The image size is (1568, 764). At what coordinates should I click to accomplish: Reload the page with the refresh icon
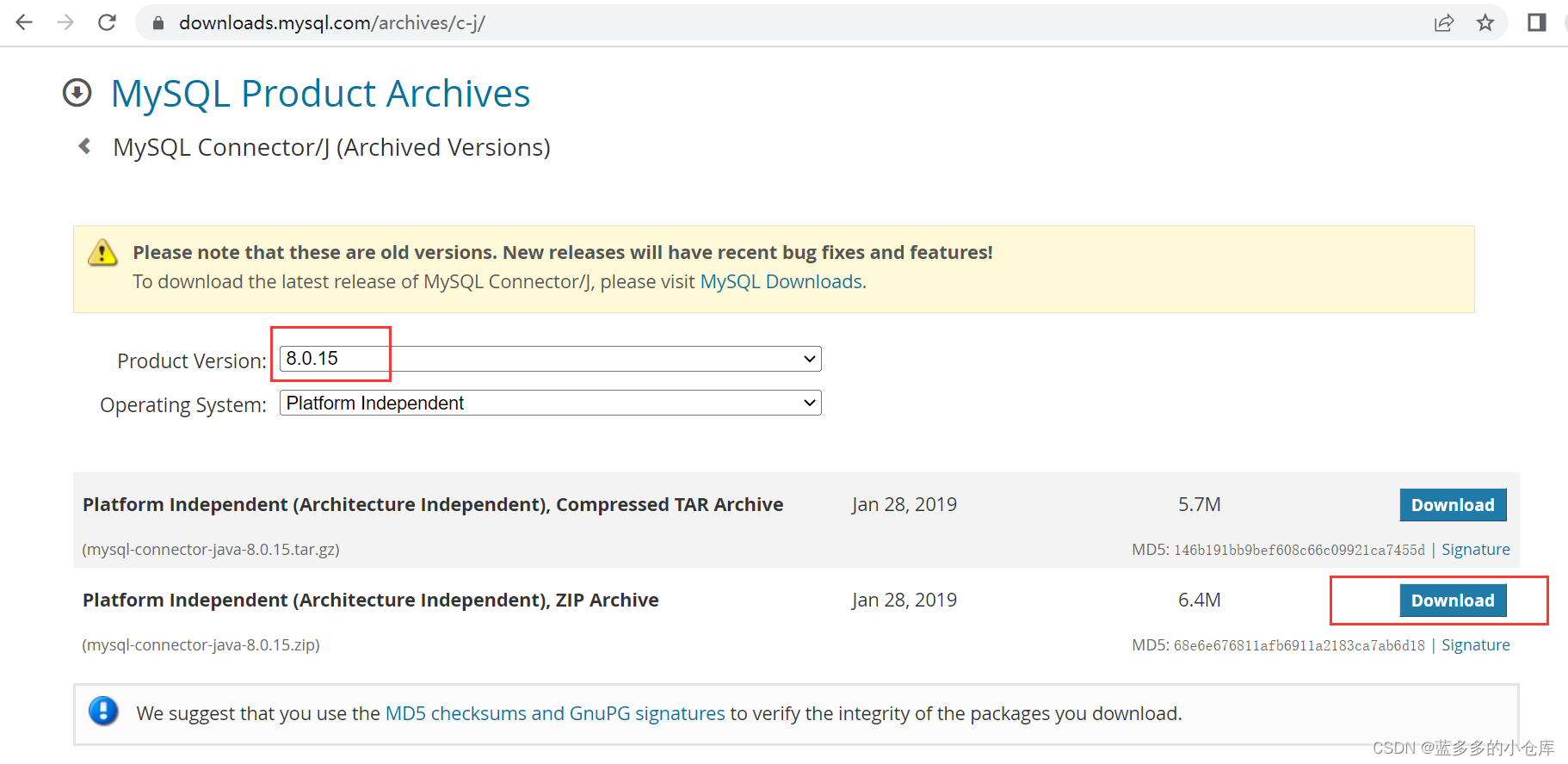pos(107,22)
